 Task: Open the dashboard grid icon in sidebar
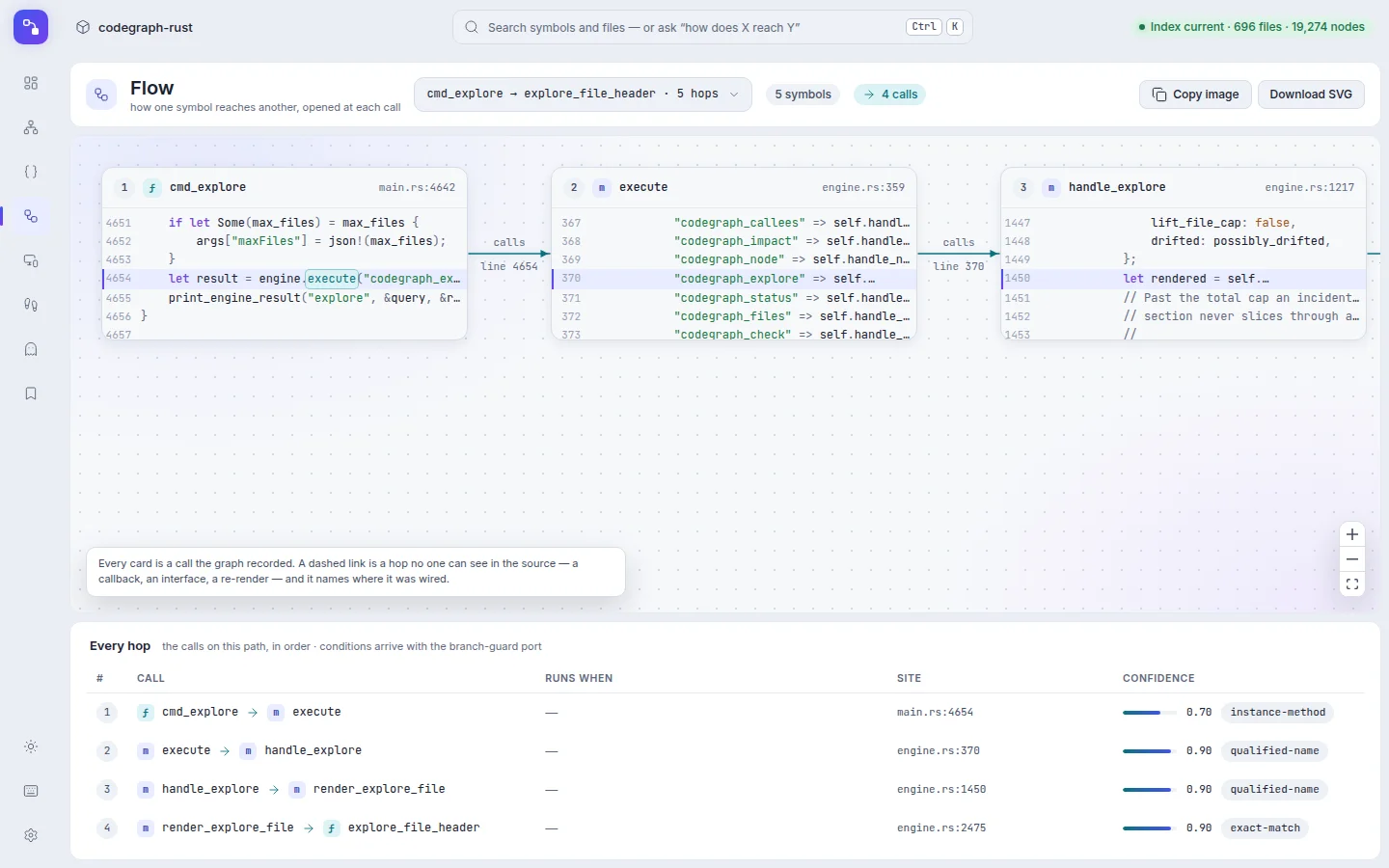click(31, 83)
